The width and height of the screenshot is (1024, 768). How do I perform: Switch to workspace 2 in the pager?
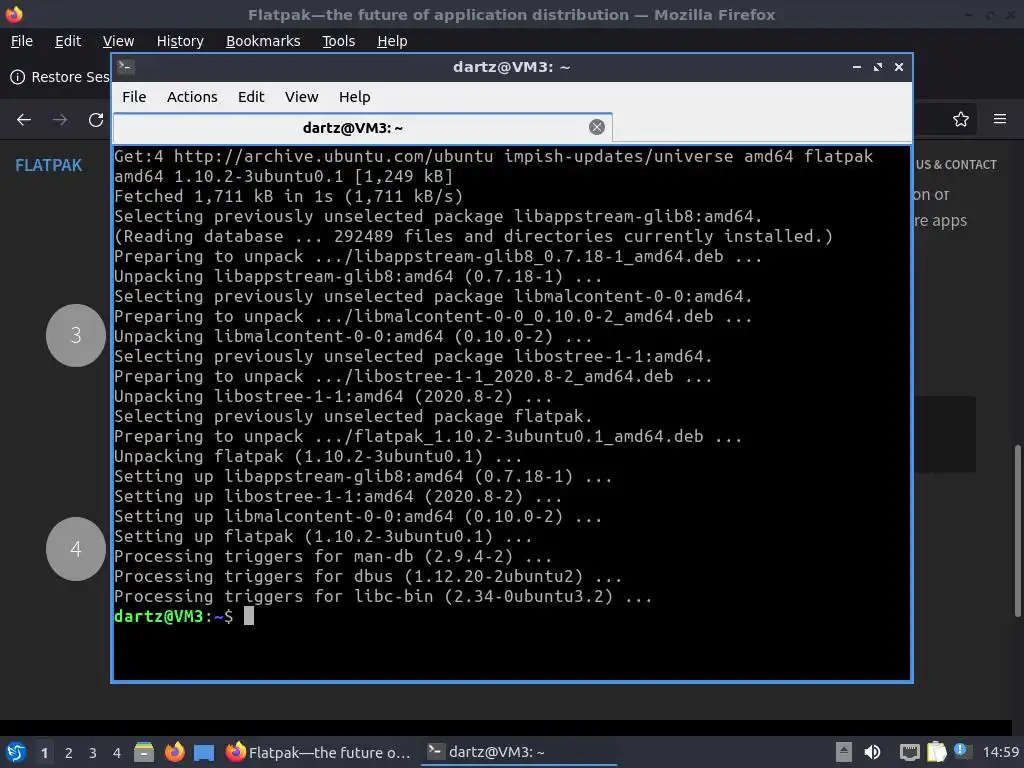point(69,753)
